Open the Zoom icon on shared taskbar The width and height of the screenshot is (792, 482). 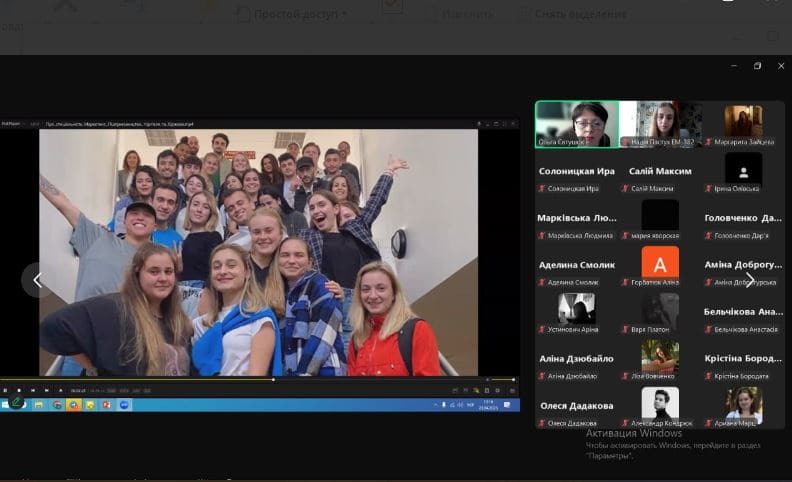[124, 405]
